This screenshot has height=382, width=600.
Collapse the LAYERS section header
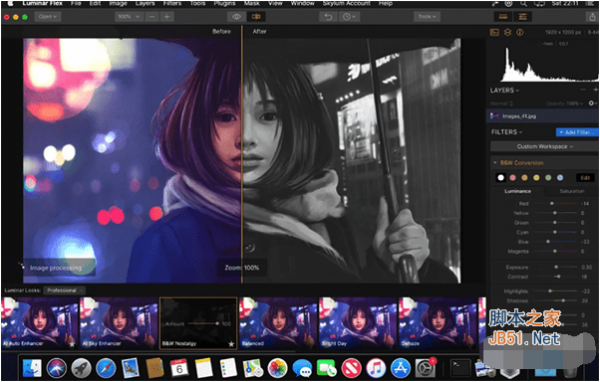pos(504,90)
